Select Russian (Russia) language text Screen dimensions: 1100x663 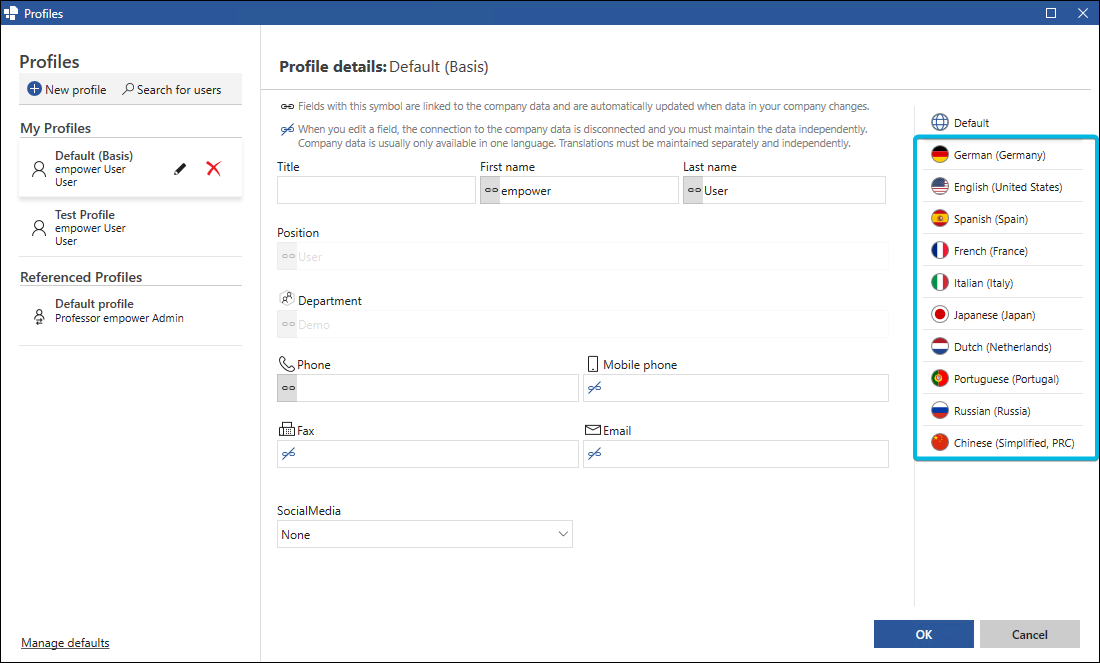pyautogui.click(x=992, y=411)
